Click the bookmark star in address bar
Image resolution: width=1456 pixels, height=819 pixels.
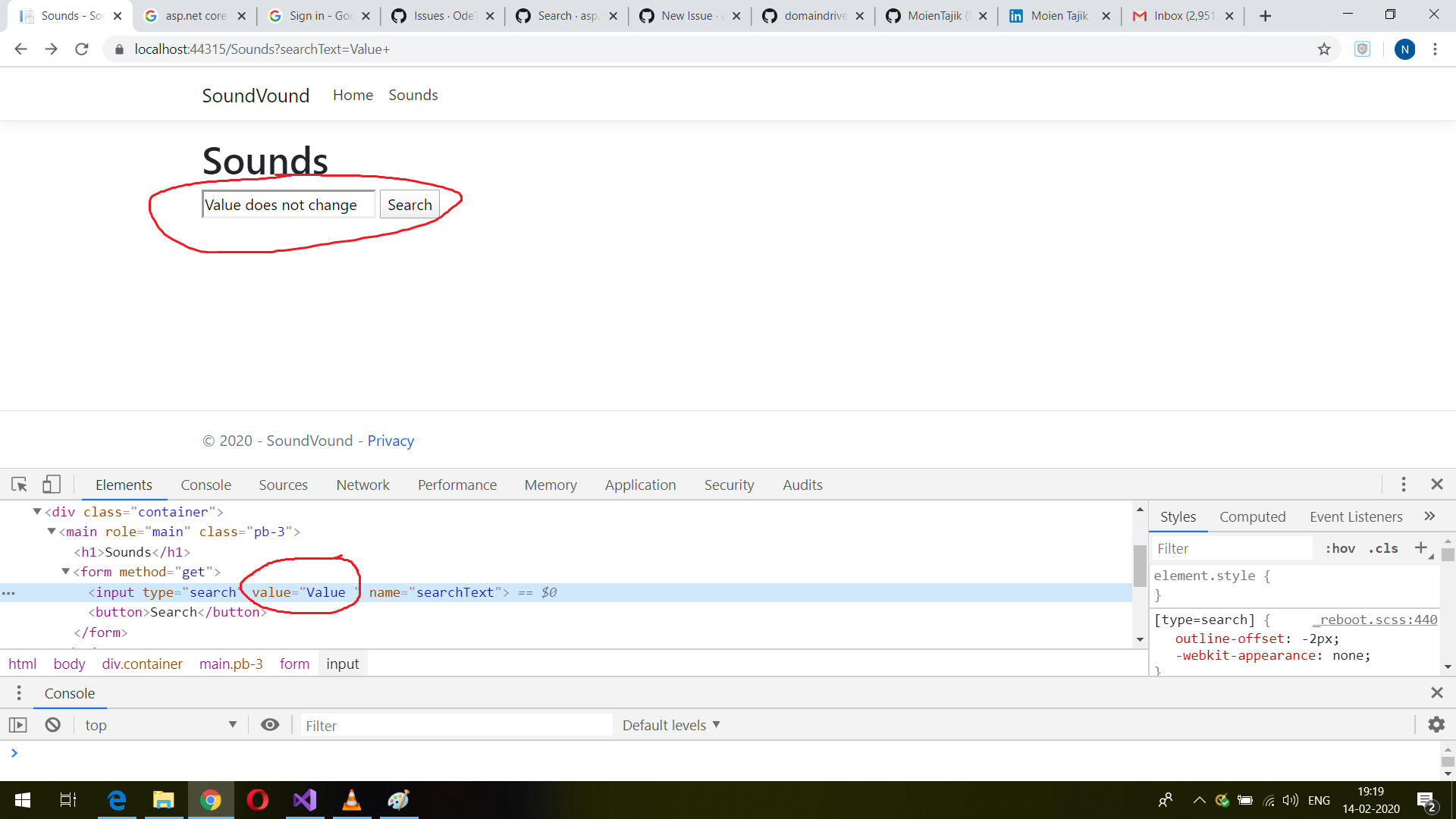coord(1324,49)
